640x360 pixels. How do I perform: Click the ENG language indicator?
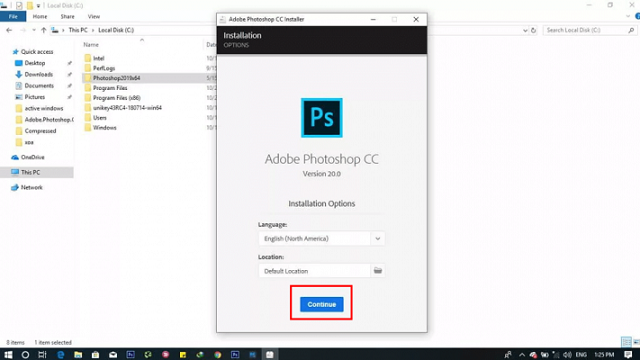(581, 355)
